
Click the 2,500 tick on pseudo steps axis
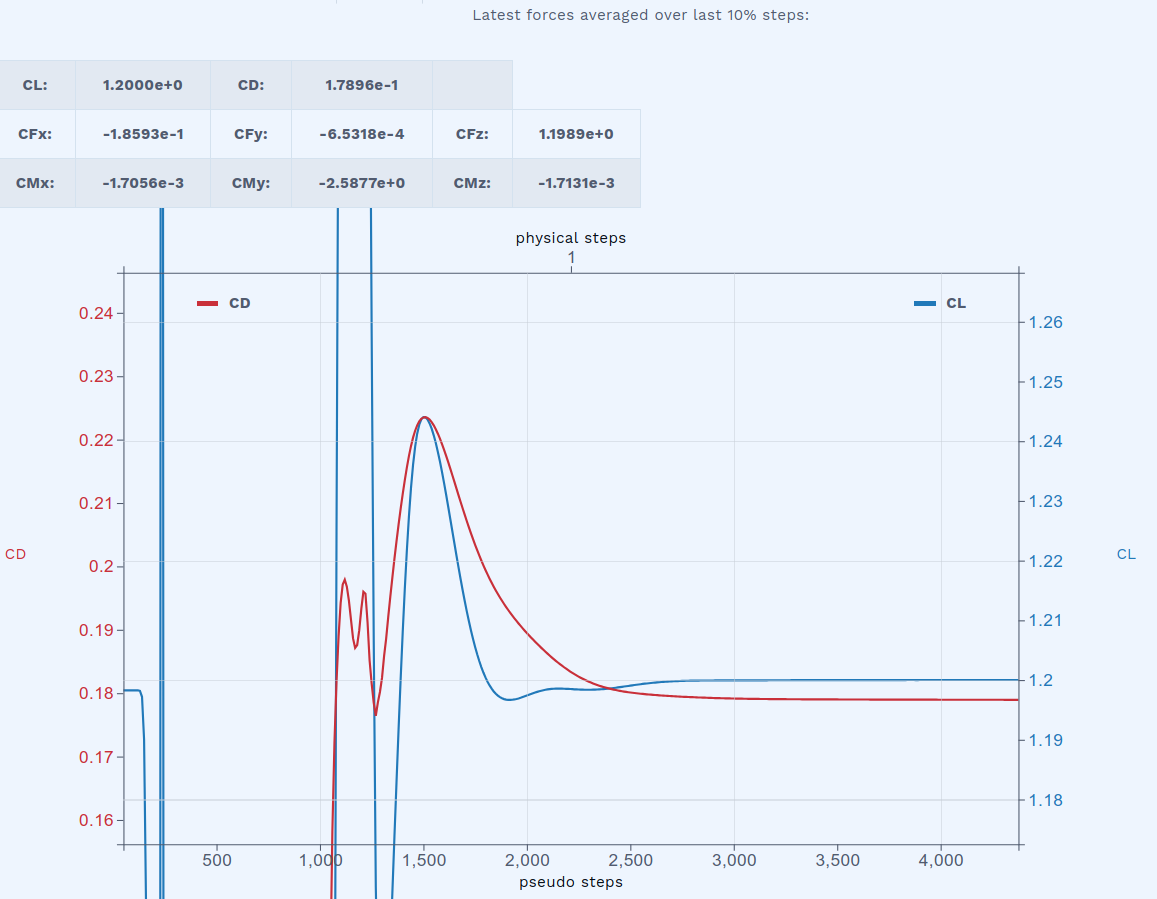631,861
